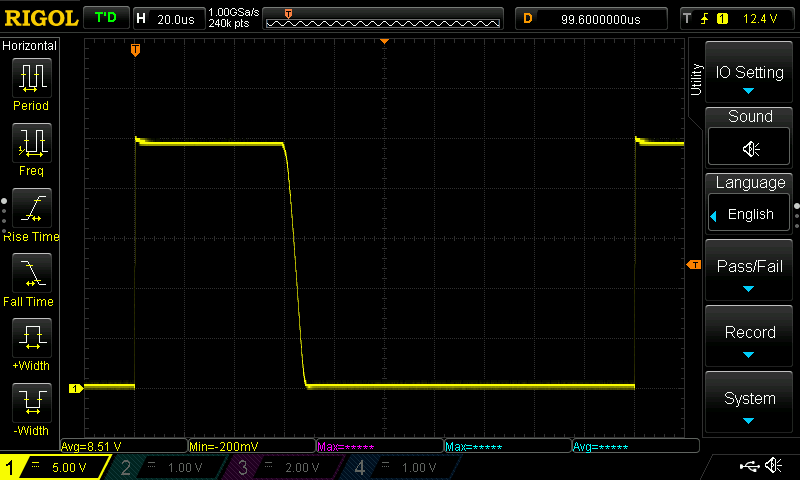Choose the Rise Time measurement icon
The height and width of the screenshot is (480, 800).
(x=30, y=210)
